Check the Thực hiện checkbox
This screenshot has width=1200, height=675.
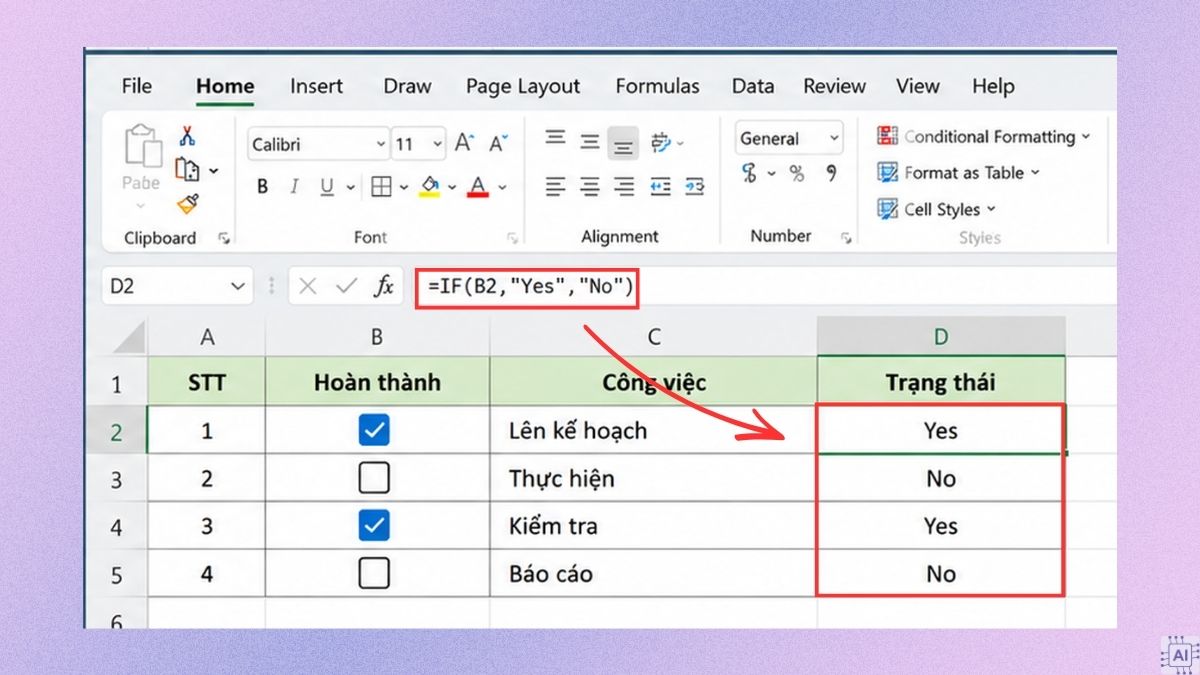[374, 478]
